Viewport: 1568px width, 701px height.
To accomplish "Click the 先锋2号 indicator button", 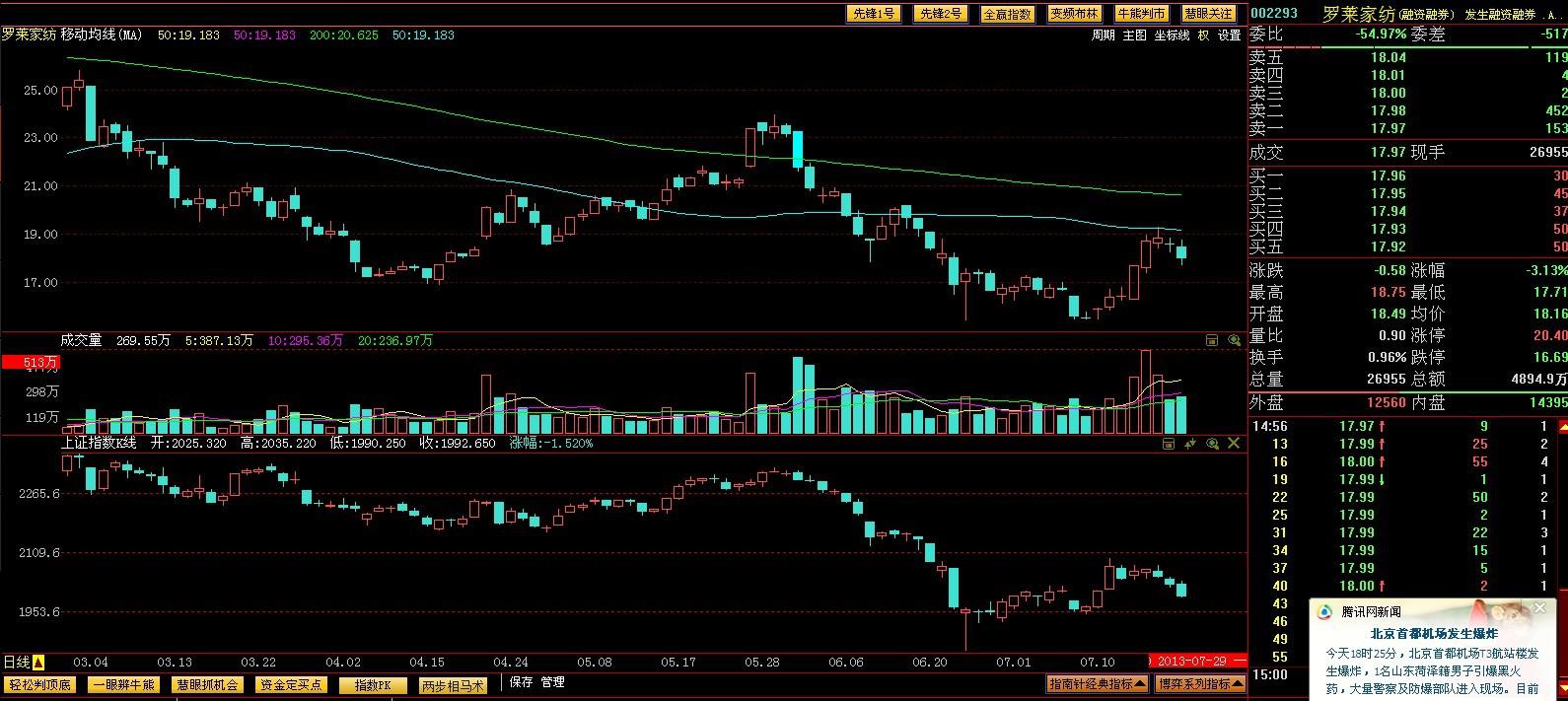I will [941, 14].
